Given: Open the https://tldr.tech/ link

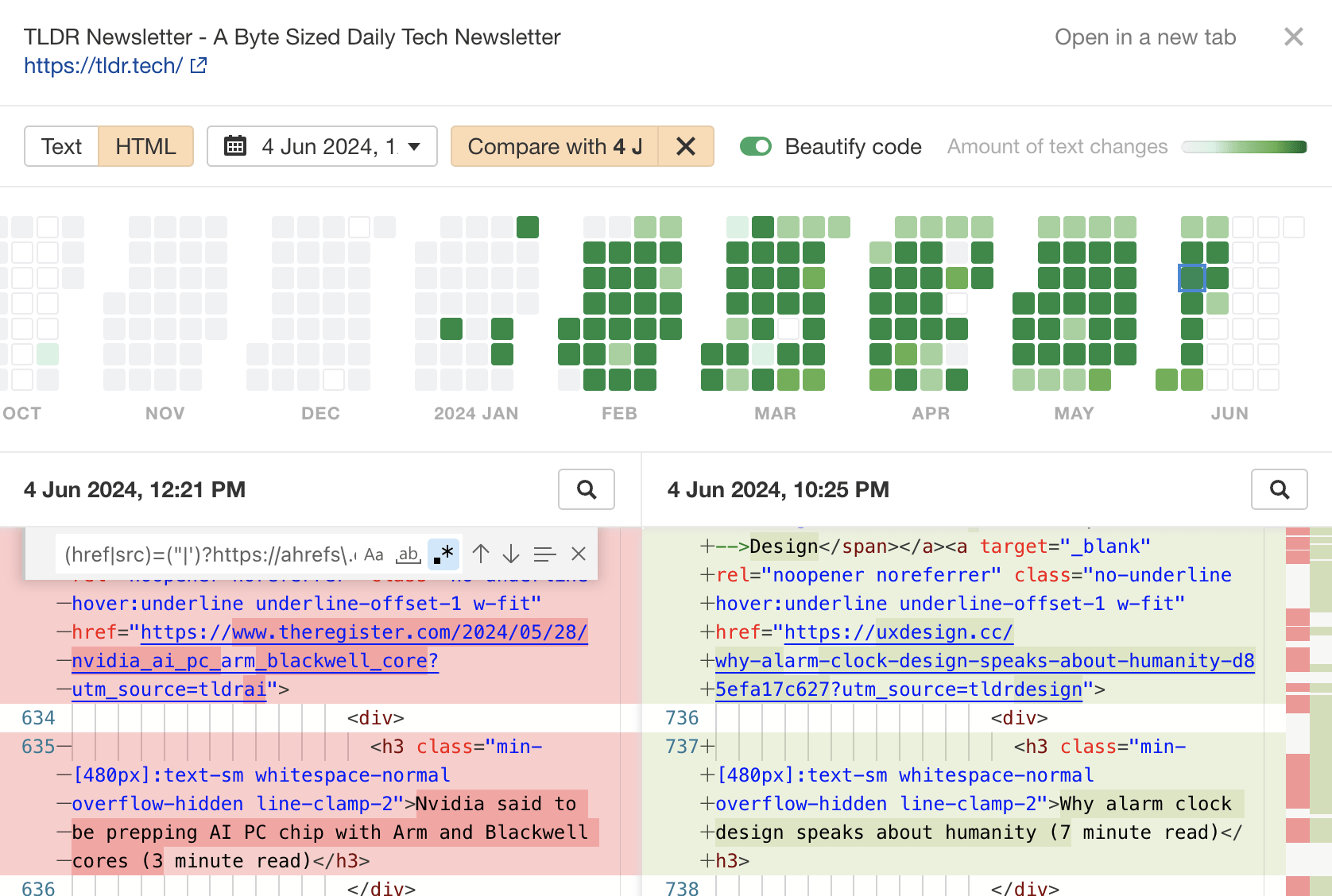Looking at the screenshot, I should pos(99,65).
